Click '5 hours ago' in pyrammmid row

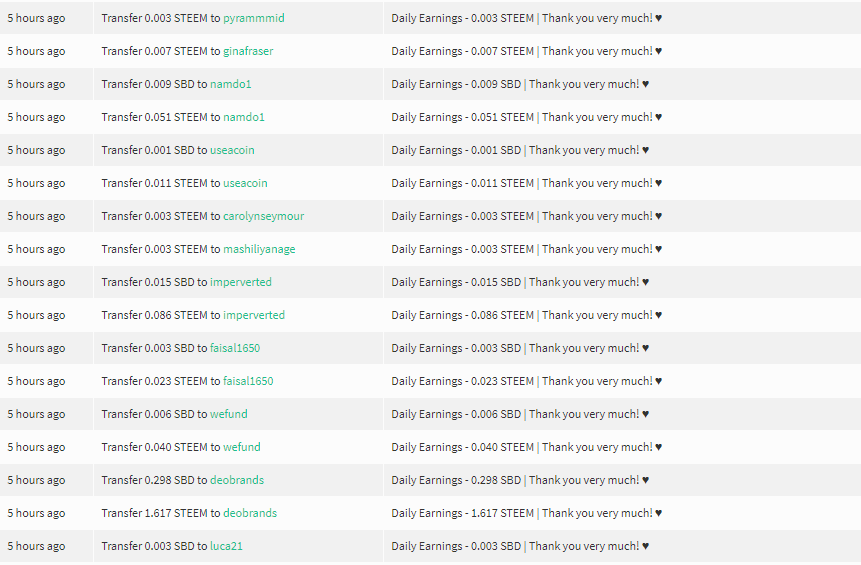point(36,18)
